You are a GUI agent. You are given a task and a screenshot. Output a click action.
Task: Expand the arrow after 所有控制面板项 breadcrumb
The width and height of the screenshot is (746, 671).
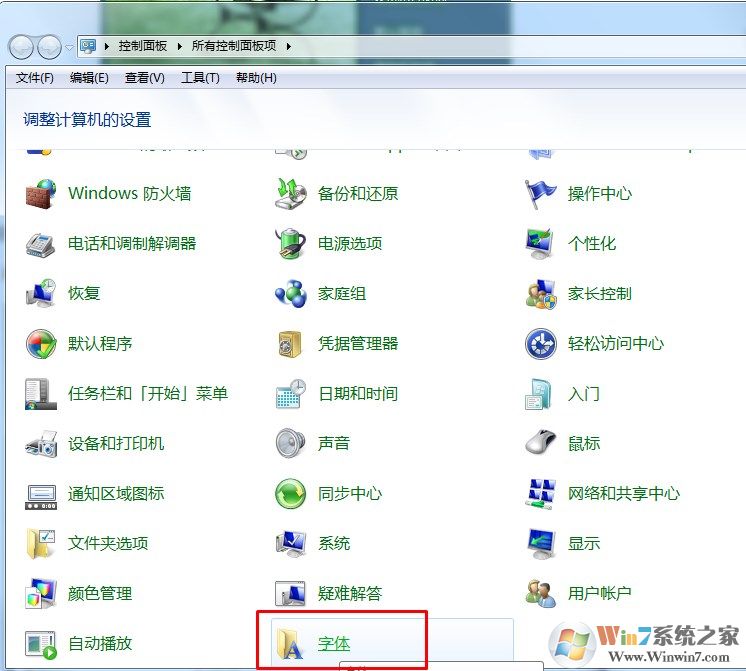tap(289, 46)
